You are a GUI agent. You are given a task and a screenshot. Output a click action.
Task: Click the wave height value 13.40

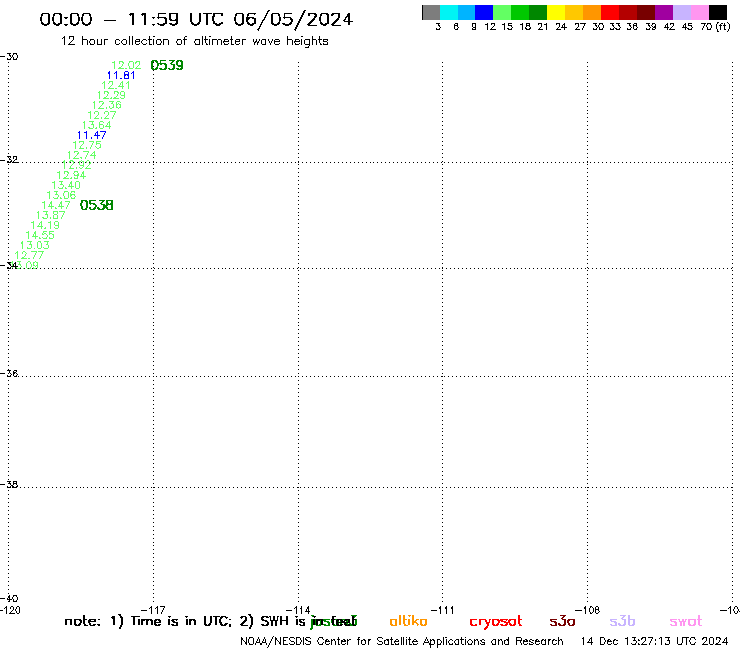click(x=66, y=185)
